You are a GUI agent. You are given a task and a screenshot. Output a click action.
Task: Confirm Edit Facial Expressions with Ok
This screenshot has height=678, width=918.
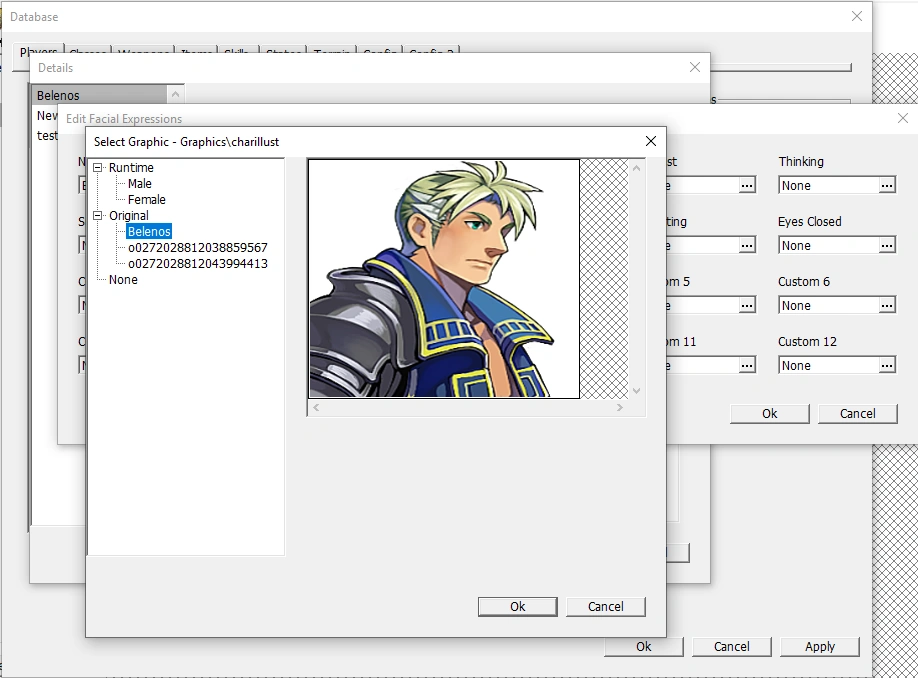click(x=769, y=413)
